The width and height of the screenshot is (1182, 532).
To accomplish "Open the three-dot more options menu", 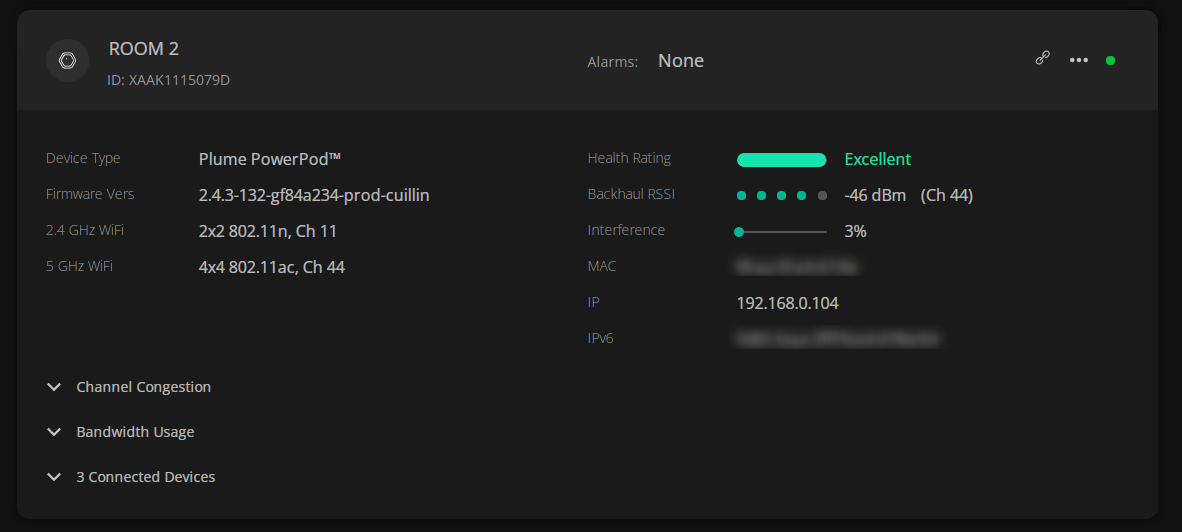I will click(x=1078, y=60).
